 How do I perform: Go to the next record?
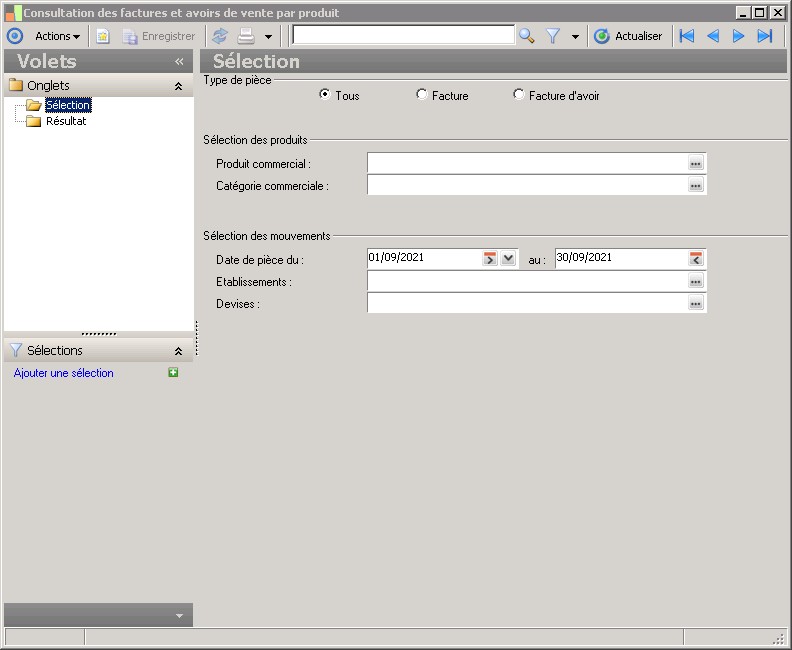coord(738,36)
